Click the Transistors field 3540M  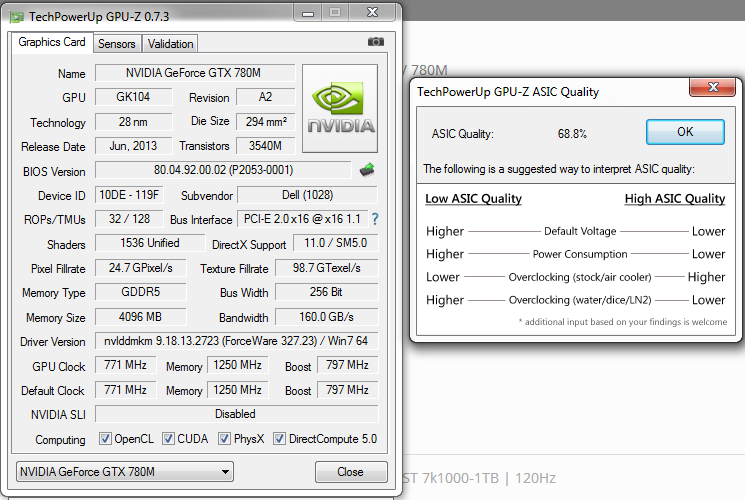tap(265, 145)
